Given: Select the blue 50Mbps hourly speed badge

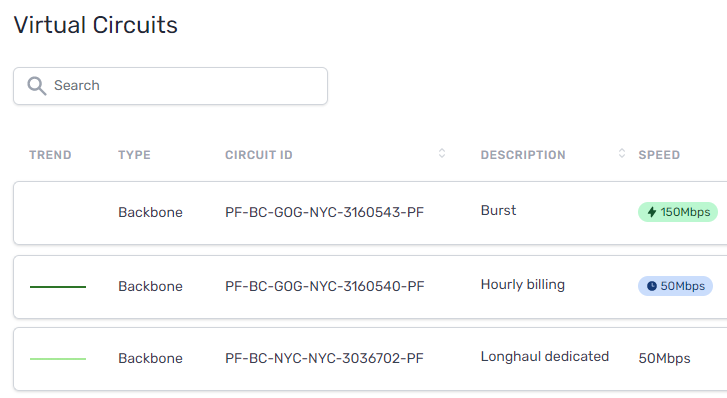Looking at the screenshot, I should pos(675,286).
